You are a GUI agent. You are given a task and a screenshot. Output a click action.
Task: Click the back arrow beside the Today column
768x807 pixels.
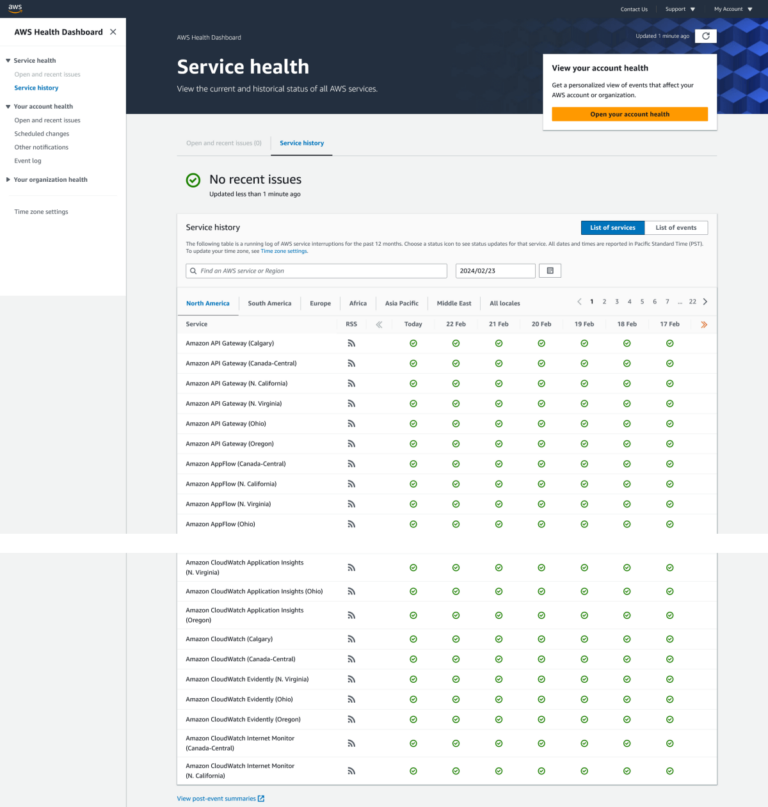coord(381,324)
